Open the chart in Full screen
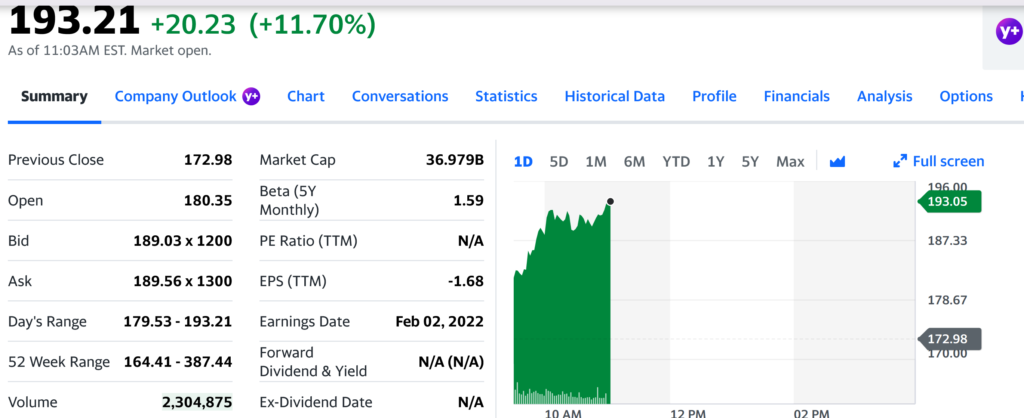 [x=938, y=161]
